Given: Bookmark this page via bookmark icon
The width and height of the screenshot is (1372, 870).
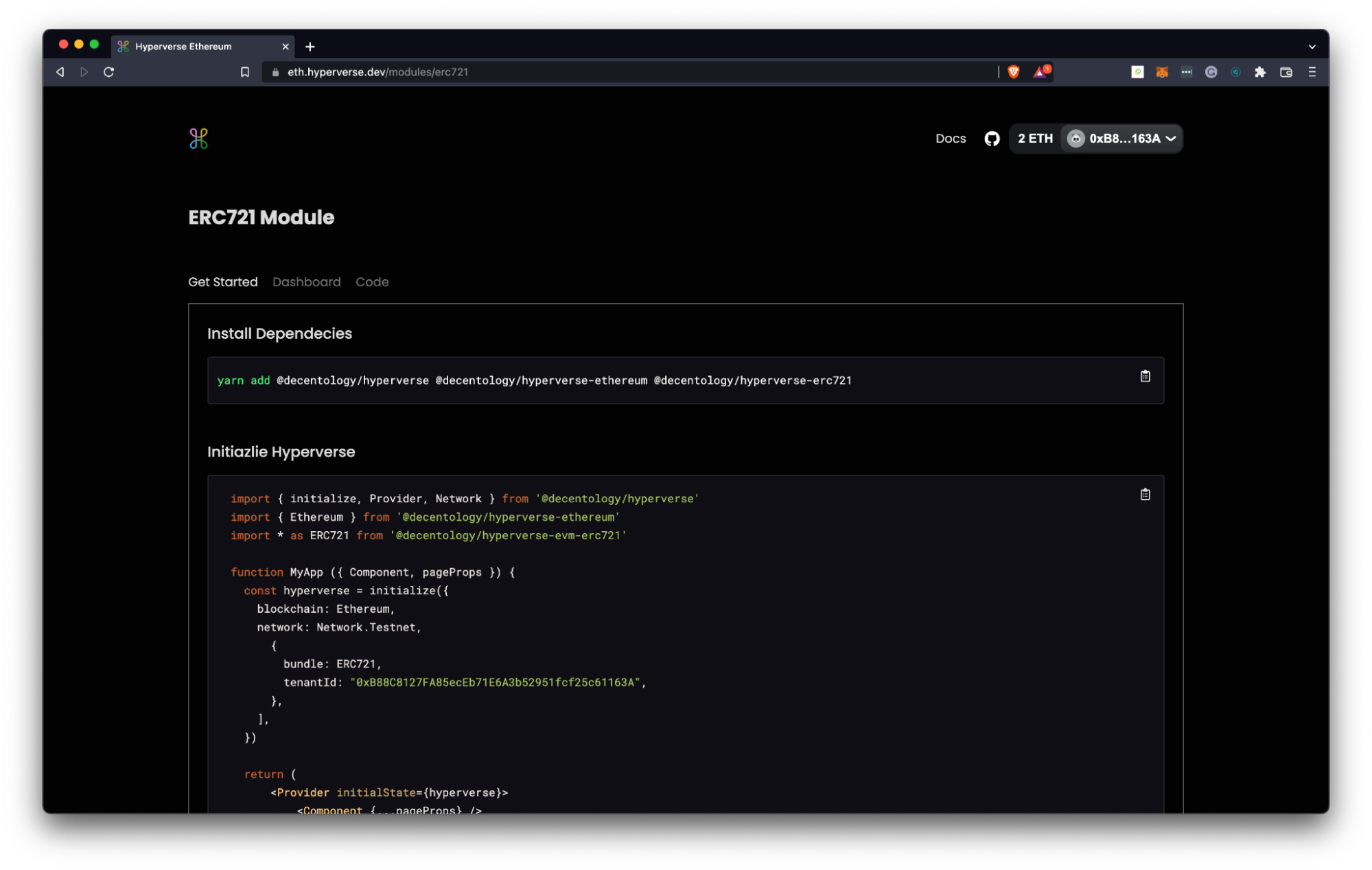Looking at the screenshot, I should [244, 72].
